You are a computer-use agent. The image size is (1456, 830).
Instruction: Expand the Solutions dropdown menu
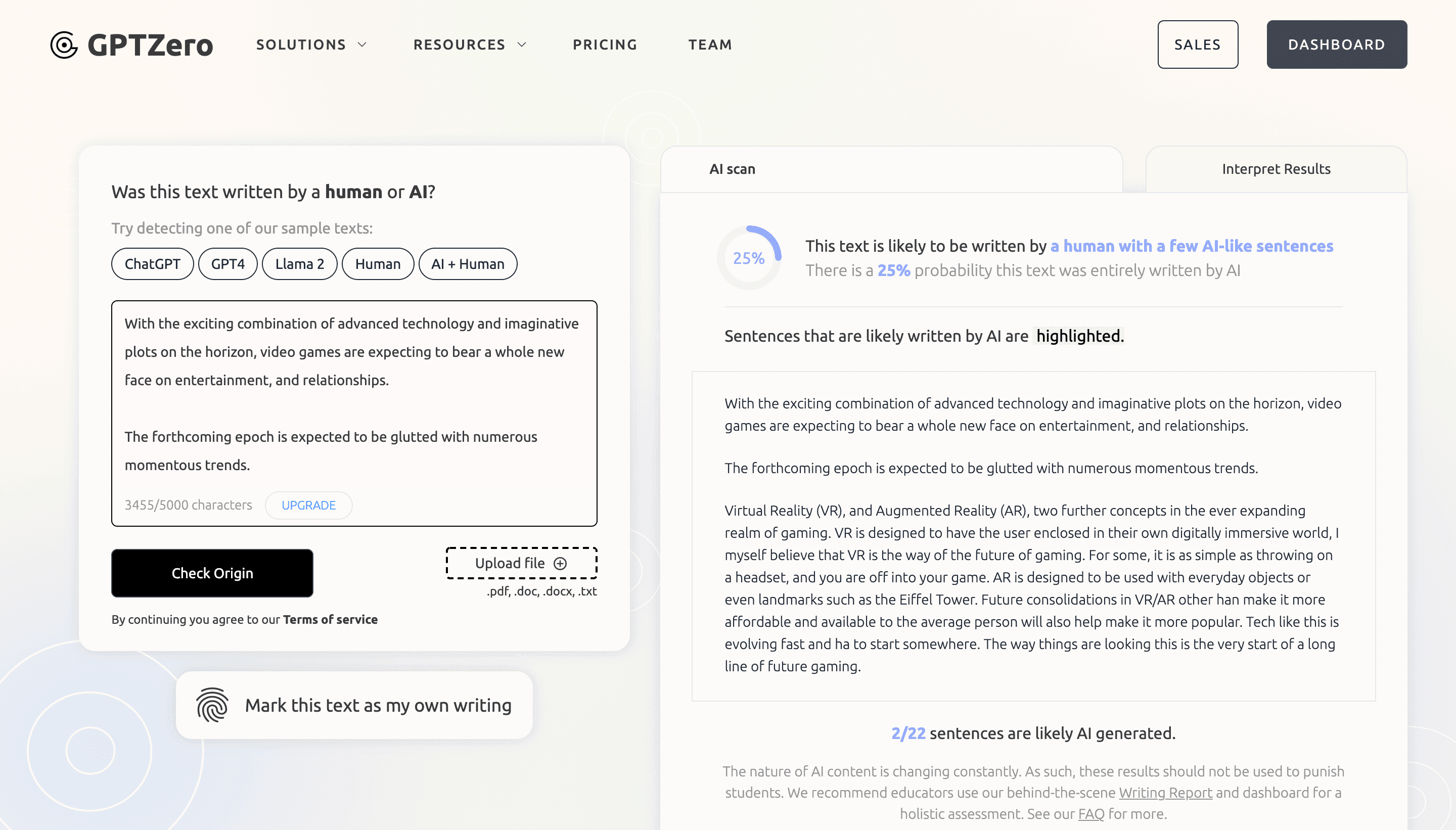point(311,44)
